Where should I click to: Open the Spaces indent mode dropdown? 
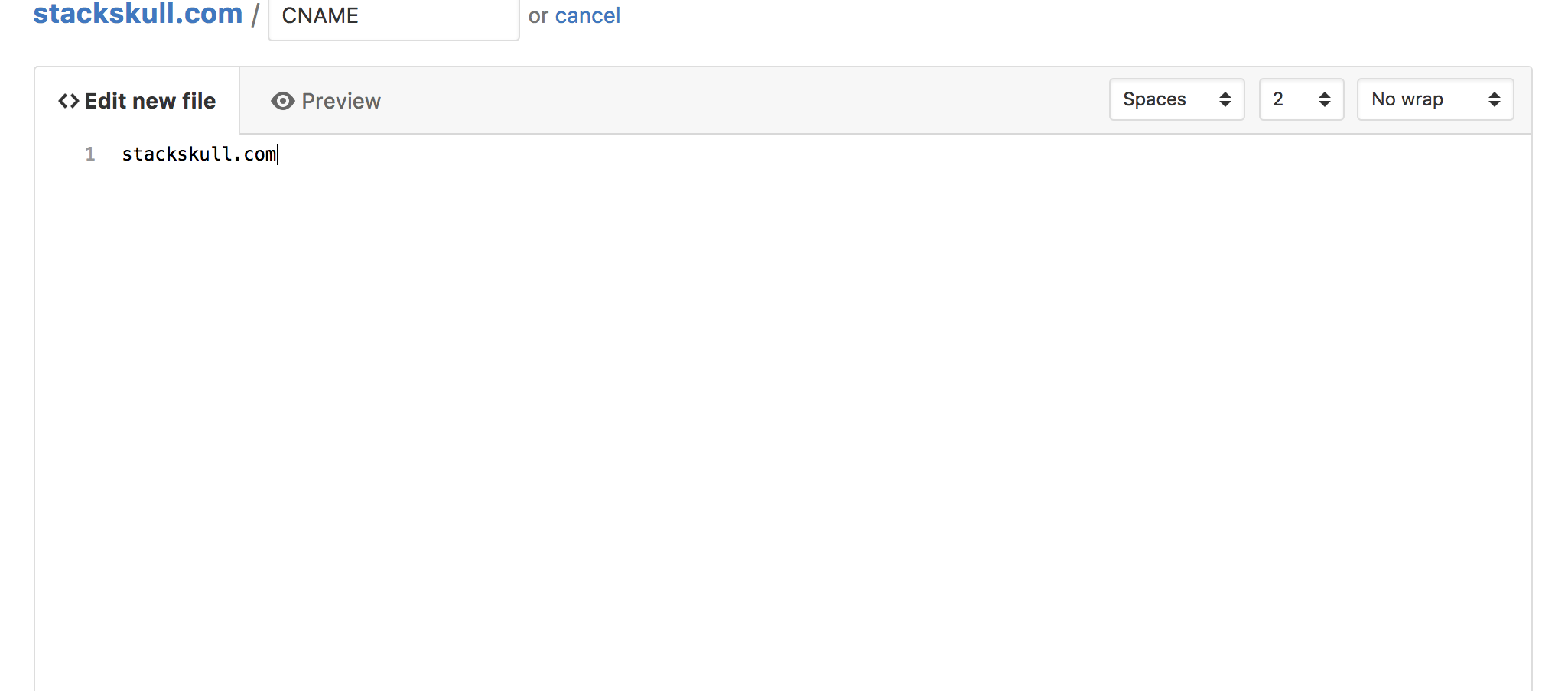coord(1177,99)
